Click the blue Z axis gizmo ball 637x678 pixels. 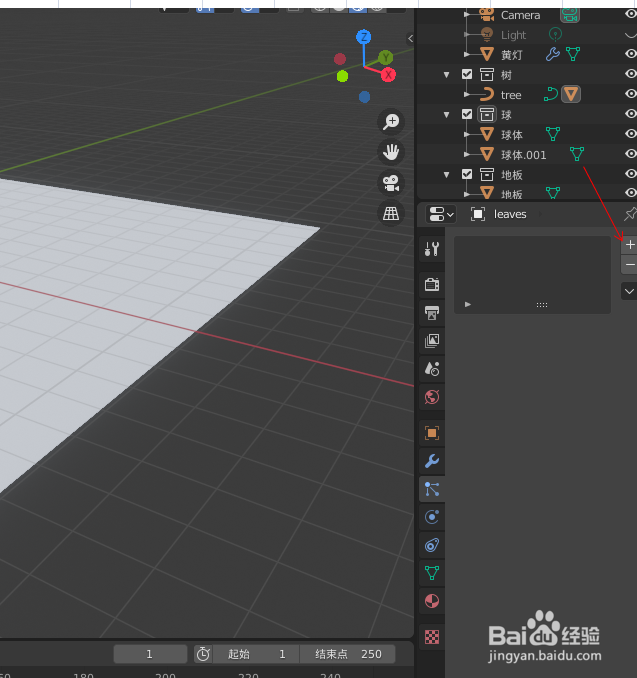coord(364,37)
